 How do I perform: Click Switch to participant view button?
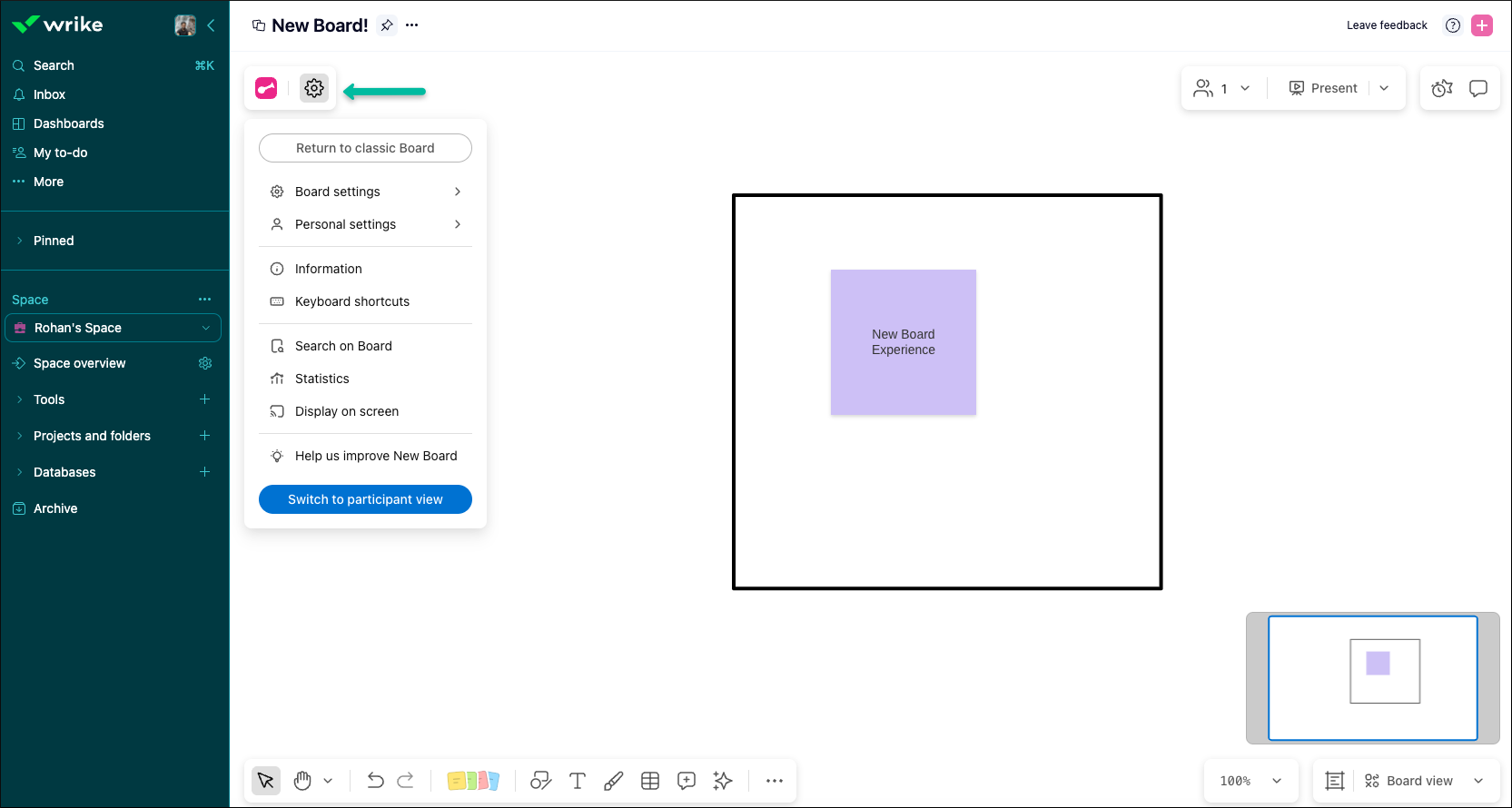(365, 499)
